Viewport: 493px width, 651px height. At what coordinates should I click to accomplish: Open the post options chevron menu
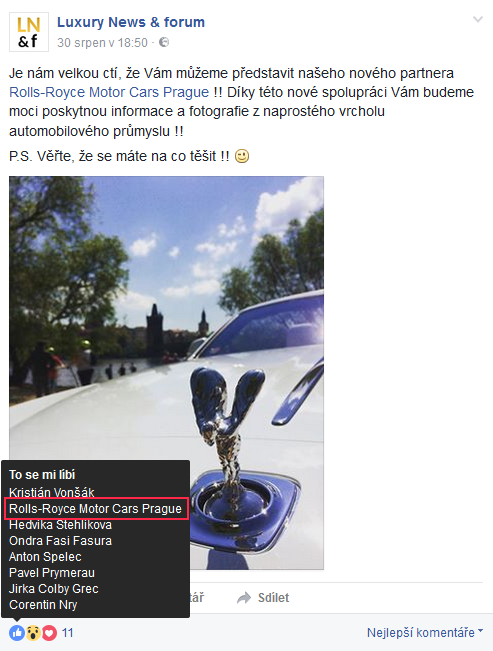tap(478, 19)
